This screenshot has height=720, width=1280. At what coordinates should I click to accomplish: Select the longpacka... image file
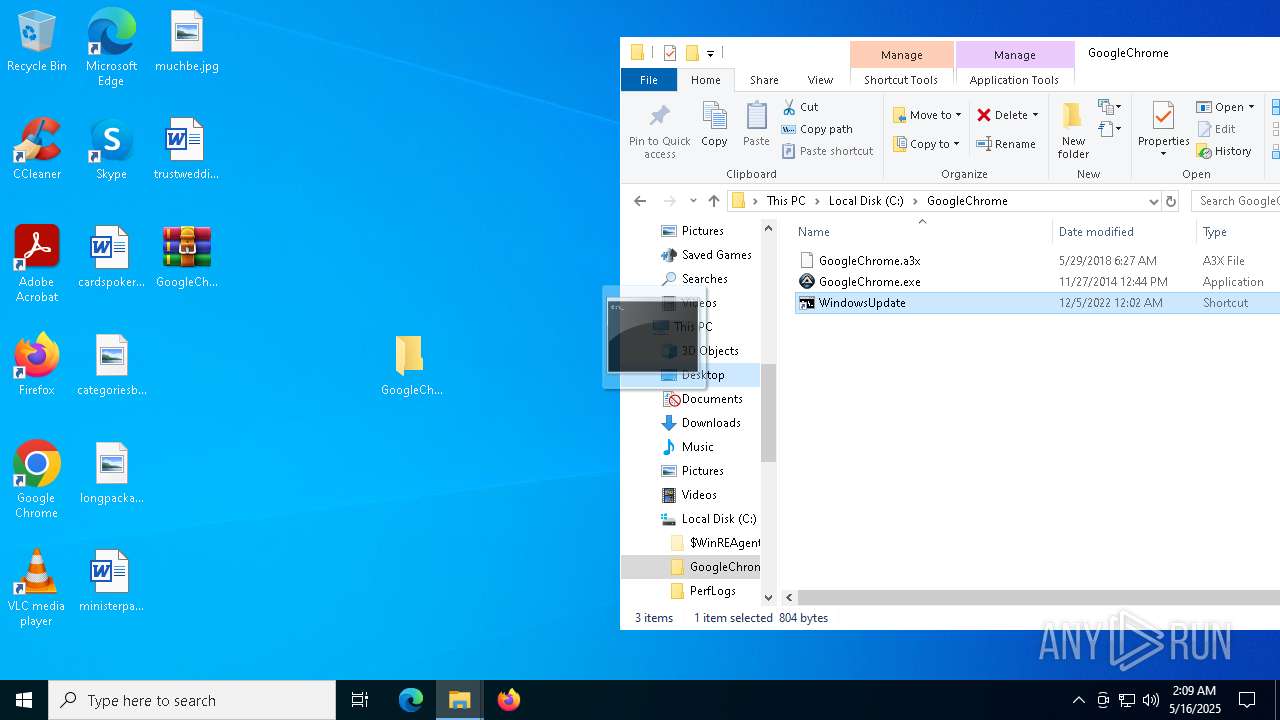(x=111, y=473)
